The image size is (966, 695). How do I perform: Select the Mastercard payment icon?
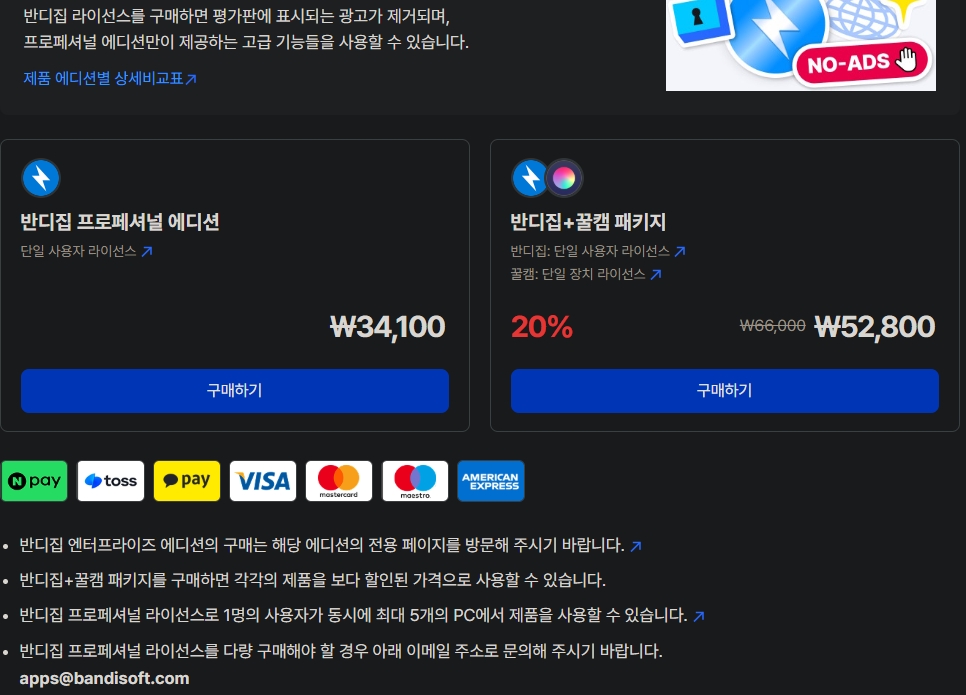click(x=339, y=481)
